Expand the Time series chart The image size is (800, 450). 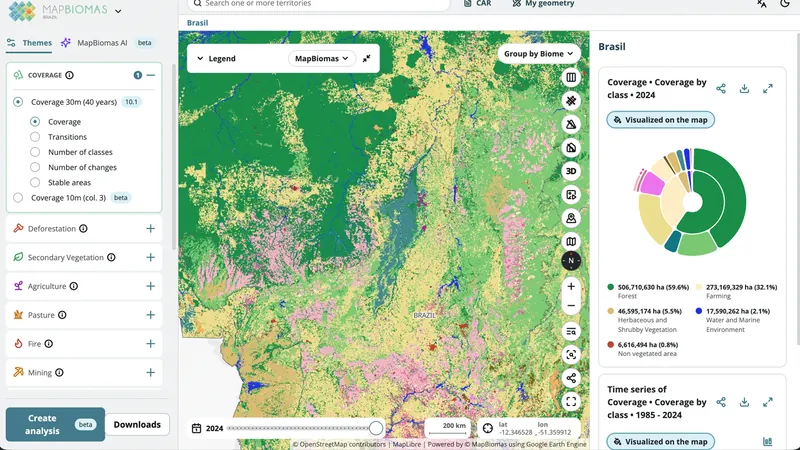[768, 403]
